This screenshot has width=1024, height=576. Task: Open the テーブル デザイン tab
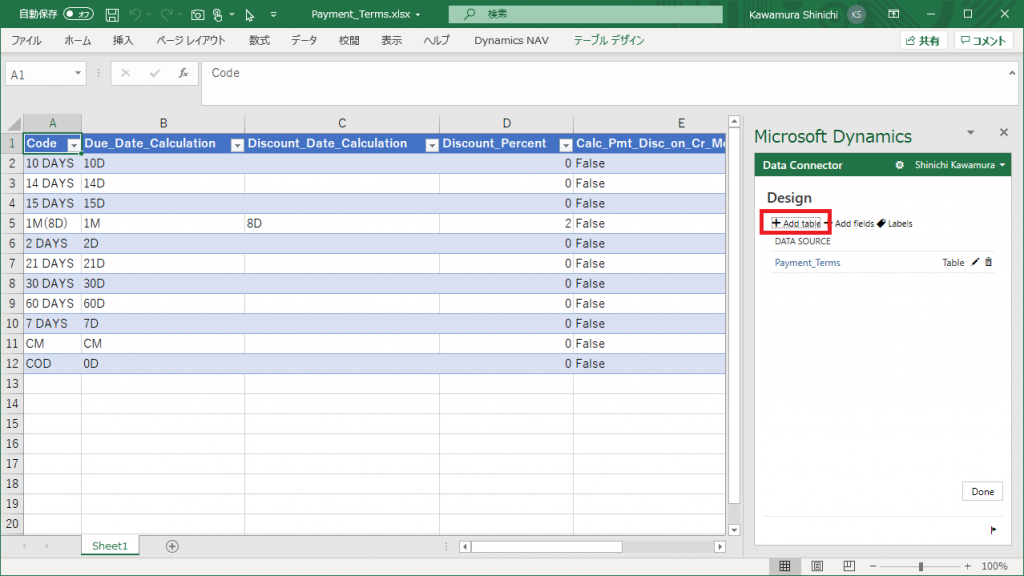[609, 40]
